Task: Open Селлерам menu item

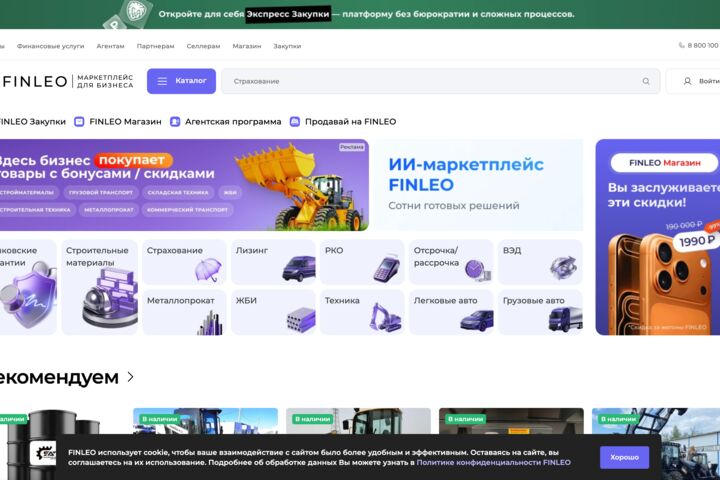Action: tap(203, 46)
